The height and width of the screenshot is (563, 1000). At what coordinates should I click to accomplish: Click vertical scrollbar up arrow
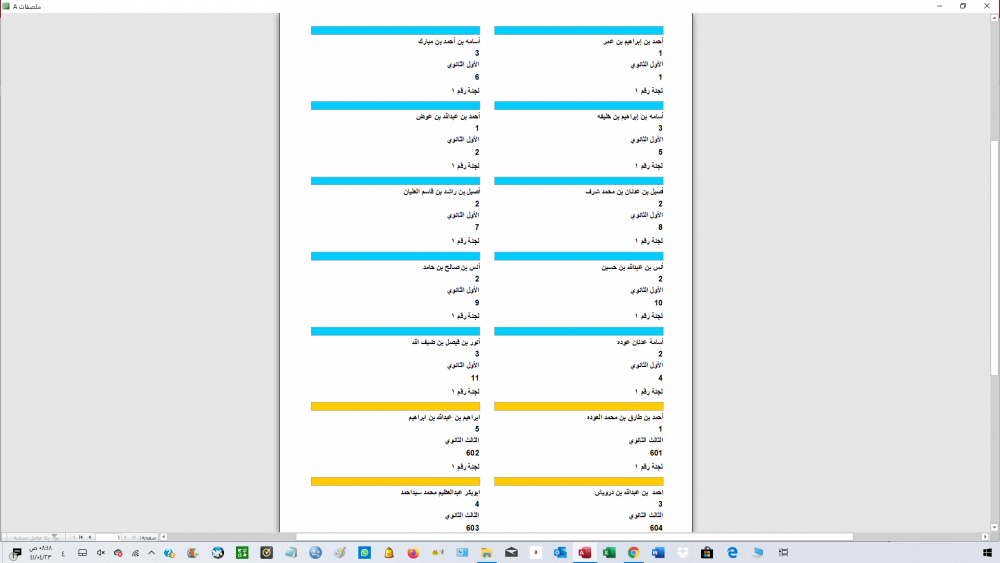(994, 18)
